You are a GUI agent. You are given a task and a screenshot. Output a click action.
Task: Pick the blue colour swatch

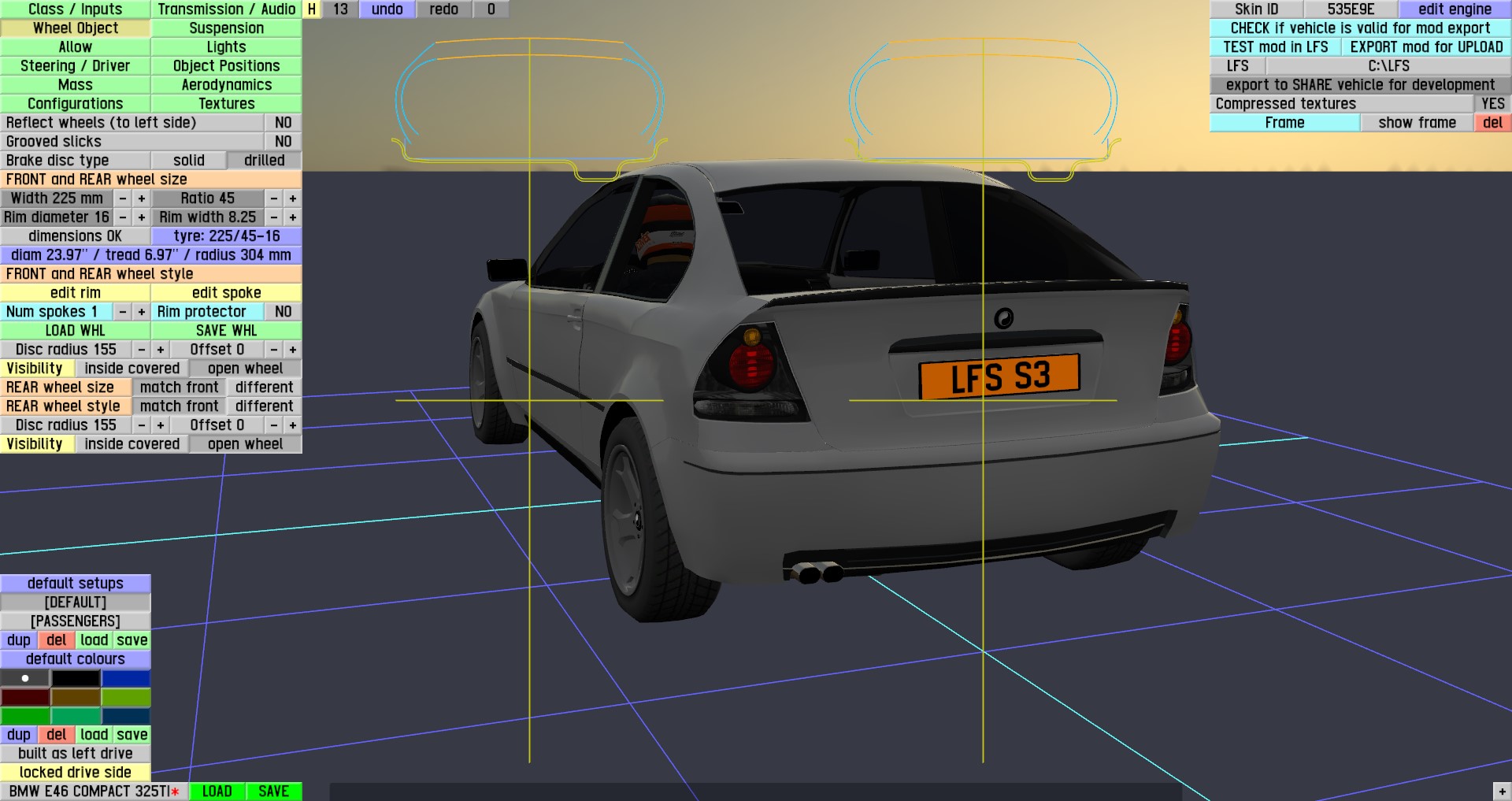(126, 678)
